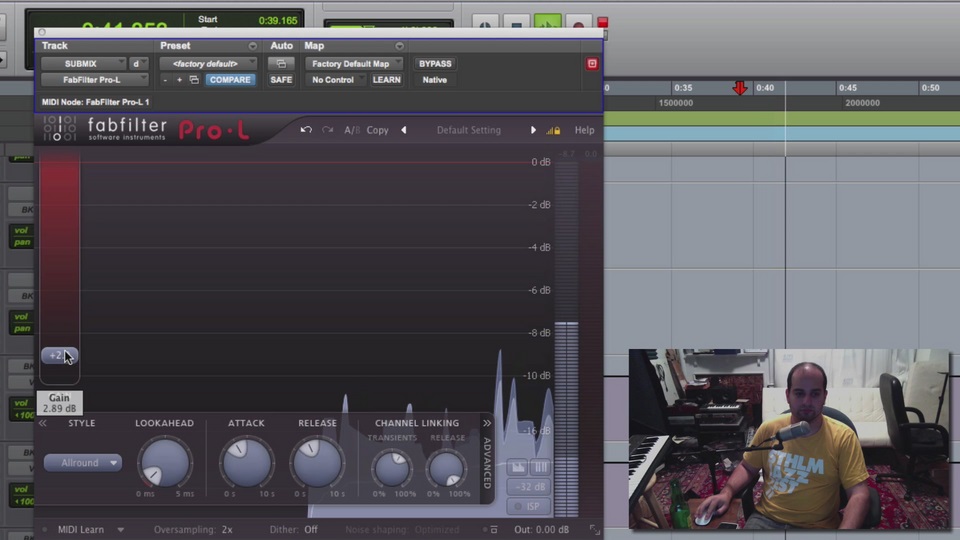This screenshot has height=540, width=960.
Task: Click the green track clip in timeline
Action: tap(782, 119)
